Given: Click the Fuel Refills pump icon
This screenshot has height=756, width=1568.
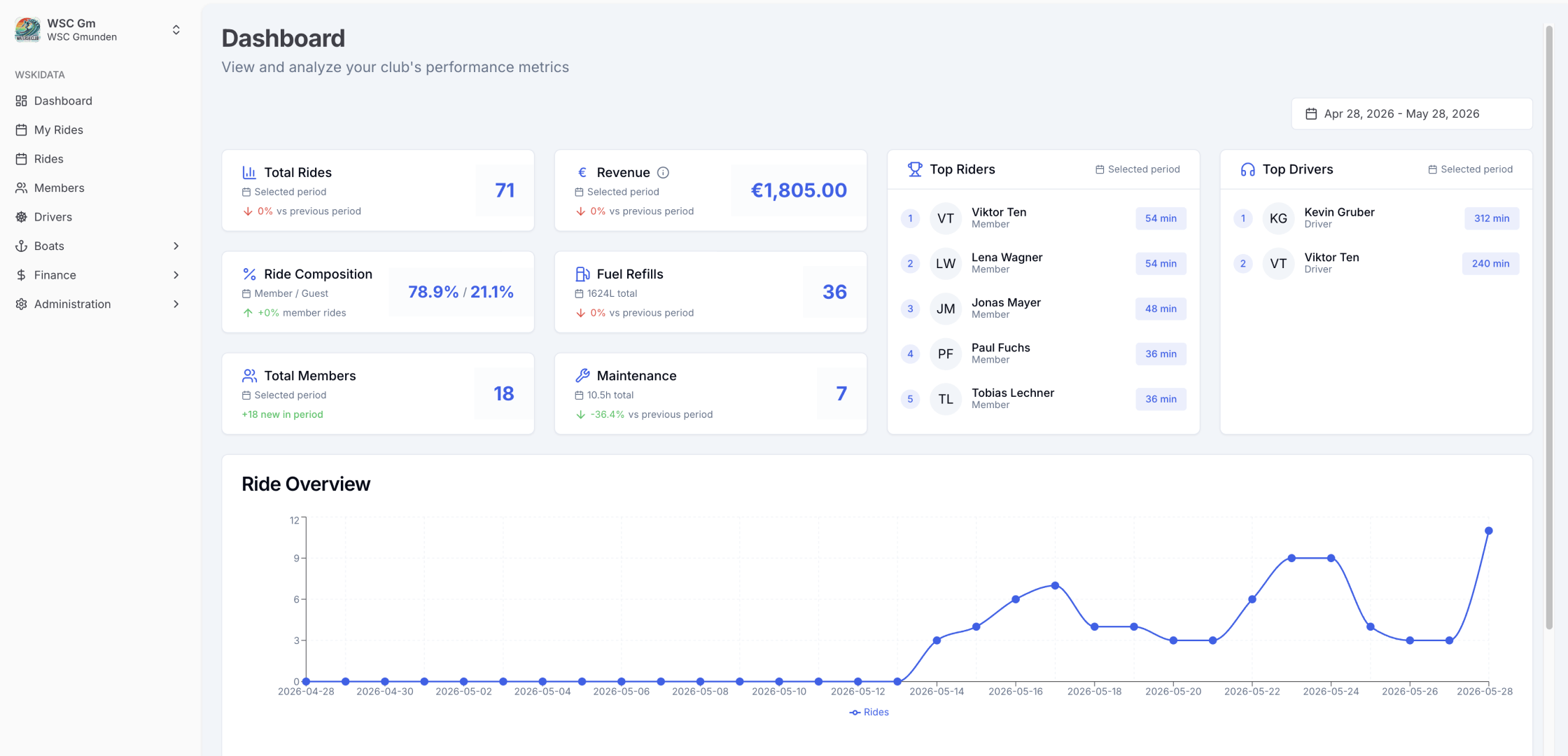Looking at the screenshot, I should [582, 274].
